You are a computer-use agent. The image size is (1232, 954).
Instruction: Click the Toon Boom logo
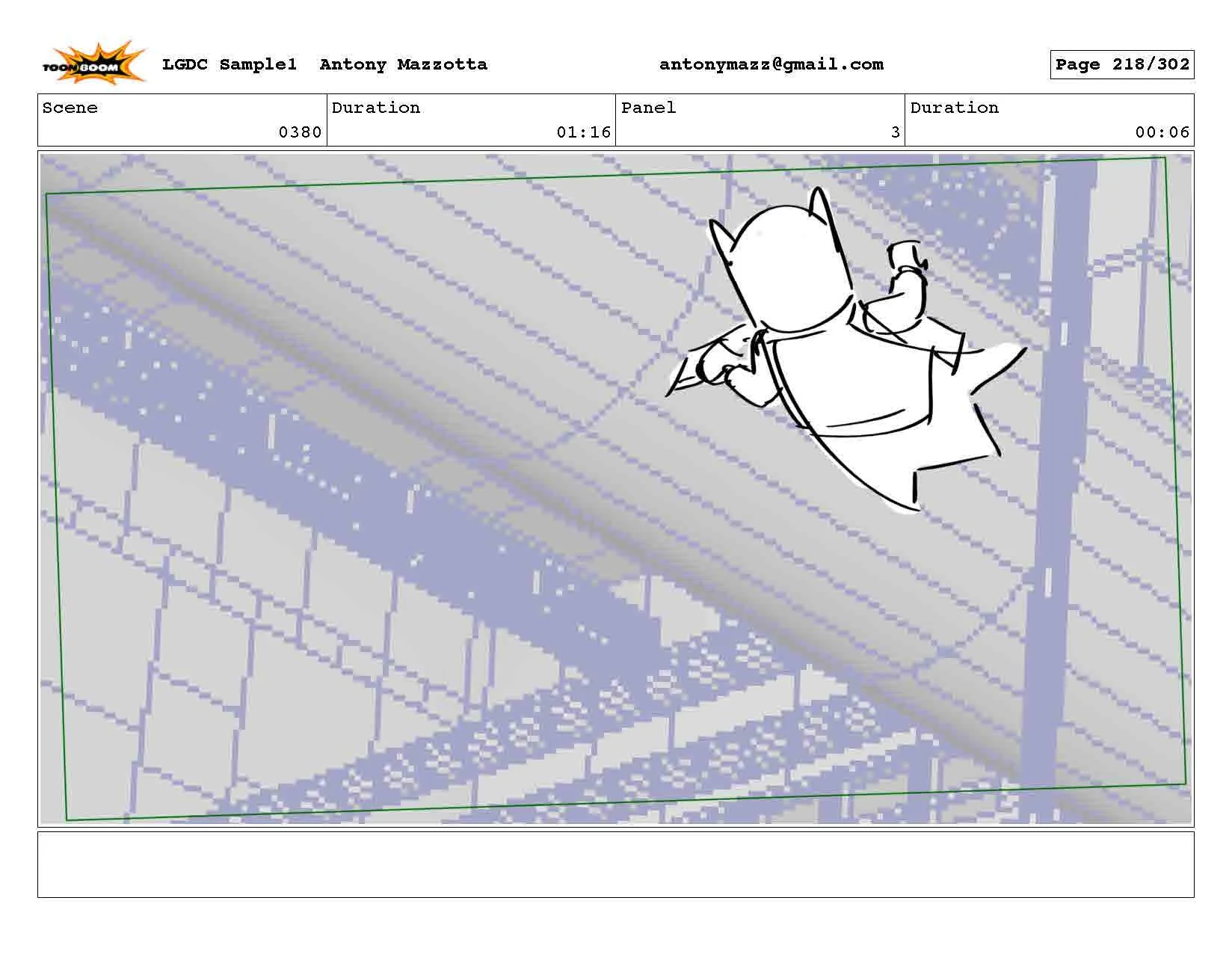click(93, 63)
